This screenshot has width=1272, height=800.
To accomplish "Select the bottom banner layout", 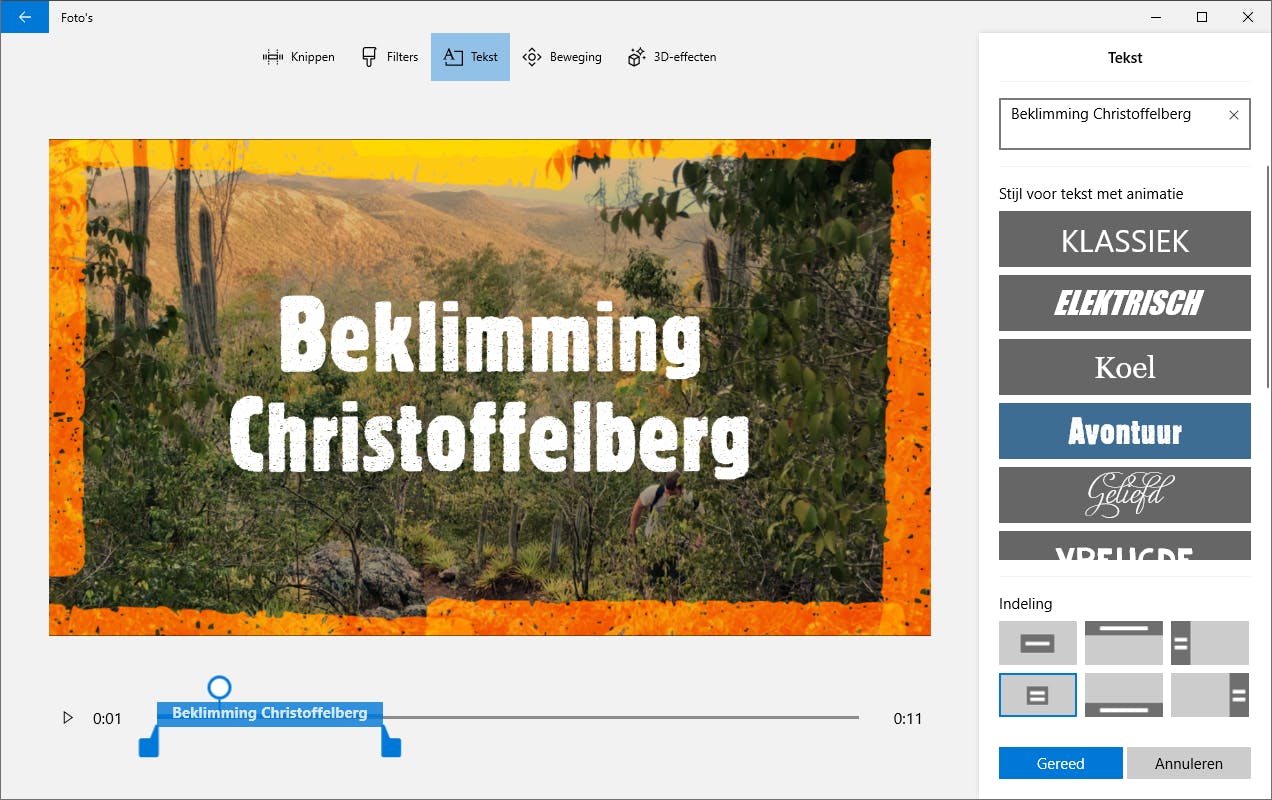I will pos(1124,695).
